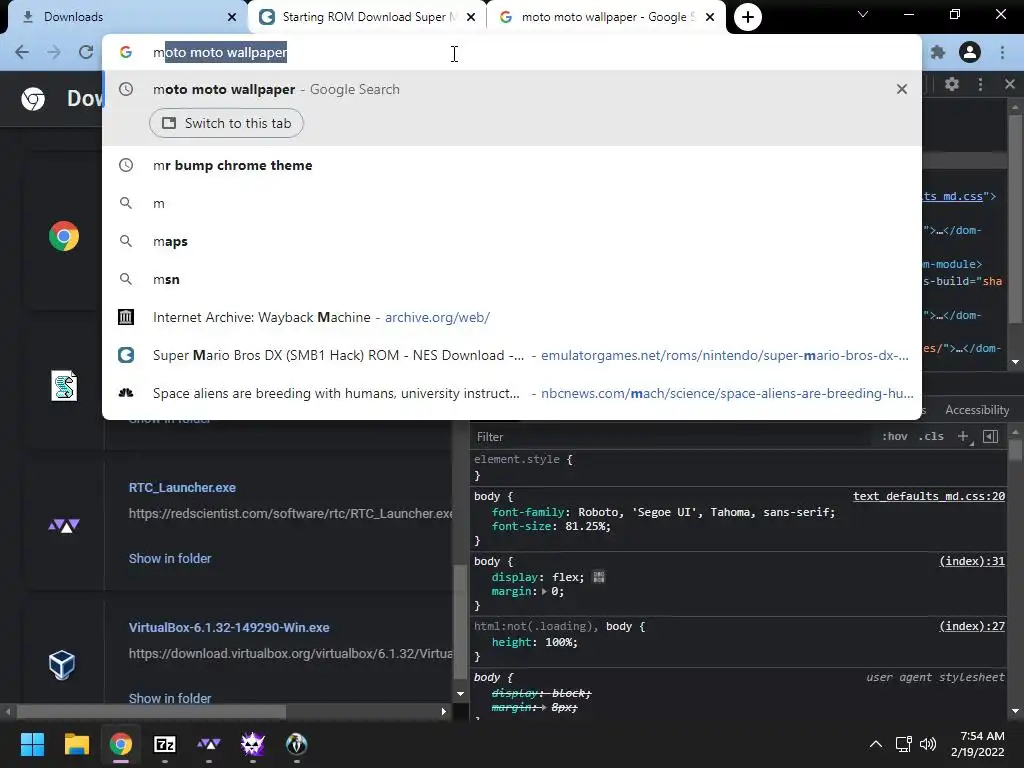The height and width of the screenshot is (768, 1024).
Task: Open RTC_Launcher.exe download link
Action: [x=182, y=488]
